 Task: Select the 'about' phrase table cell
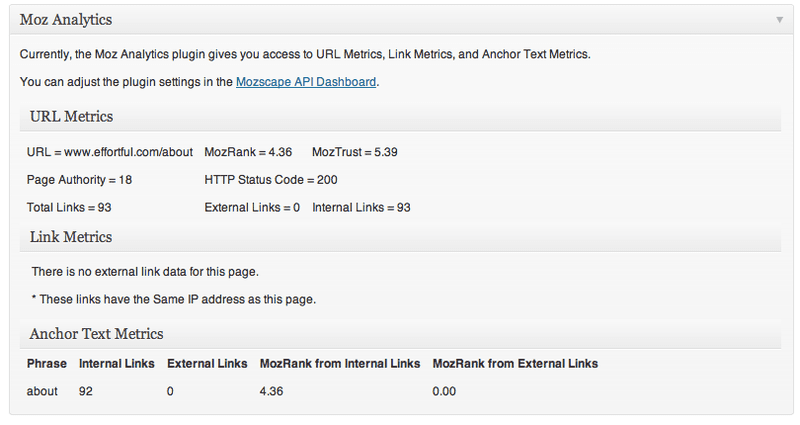point(43,391)
